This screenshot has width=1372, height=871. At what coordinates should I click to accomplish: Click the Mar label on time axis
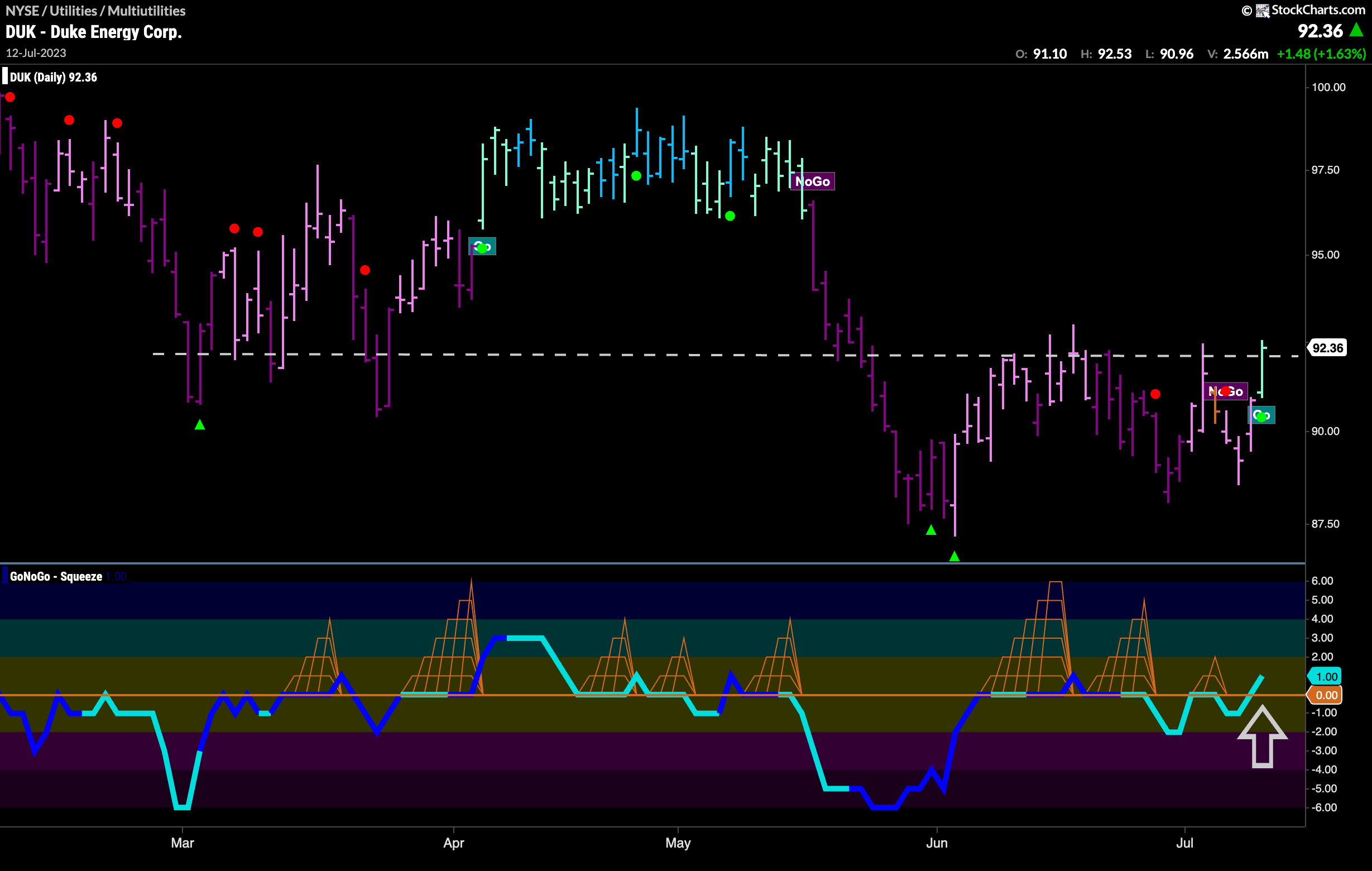click(x=183, y=843)
